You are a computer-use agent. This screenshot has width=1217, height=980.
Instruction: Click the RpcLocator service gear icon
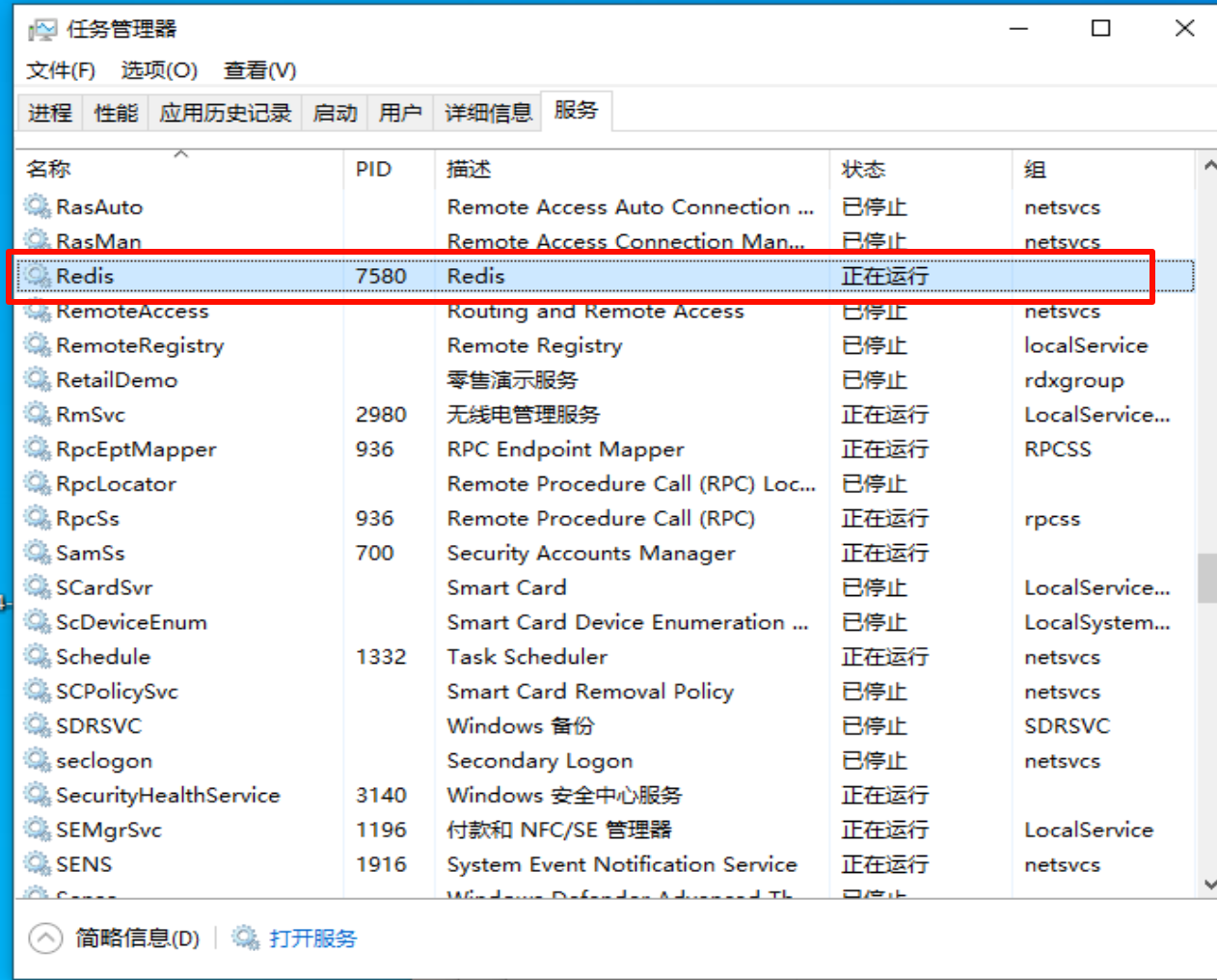38,483
